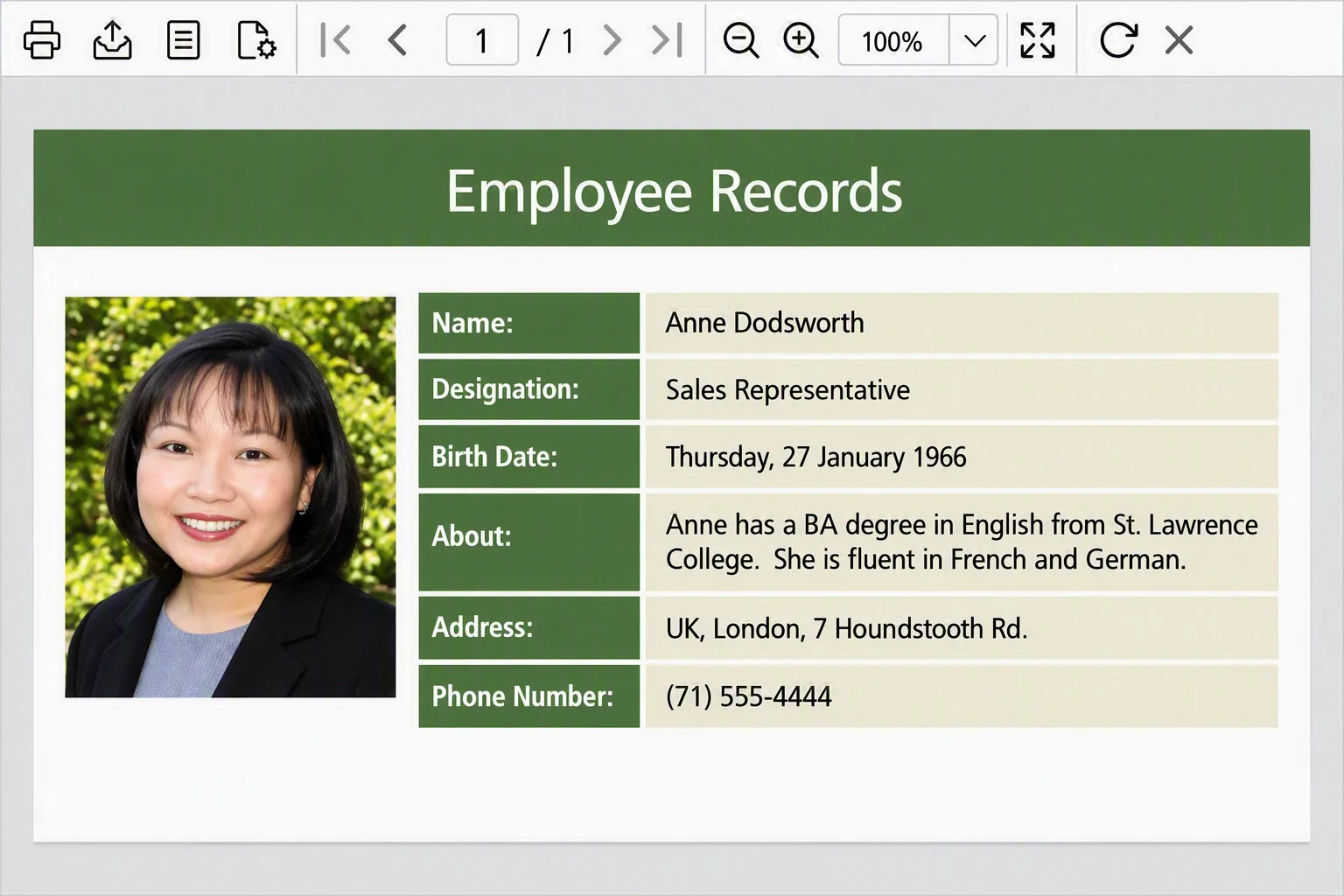Go to the first page
The height and width of the screenshot is (896, 1344).
coord(335,40)
